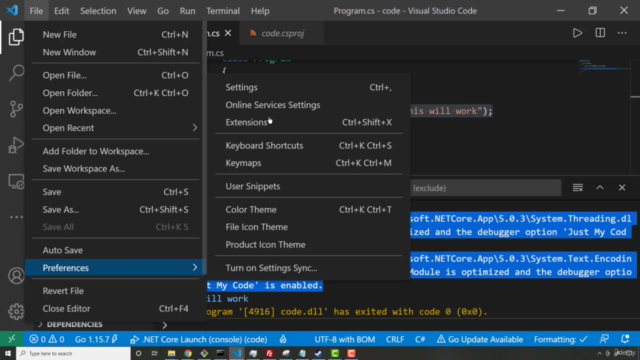Viewport: 640px width, 360px height.
Task: Choose Color Theme
Action: pyautogui.click(x=309, y=209)
